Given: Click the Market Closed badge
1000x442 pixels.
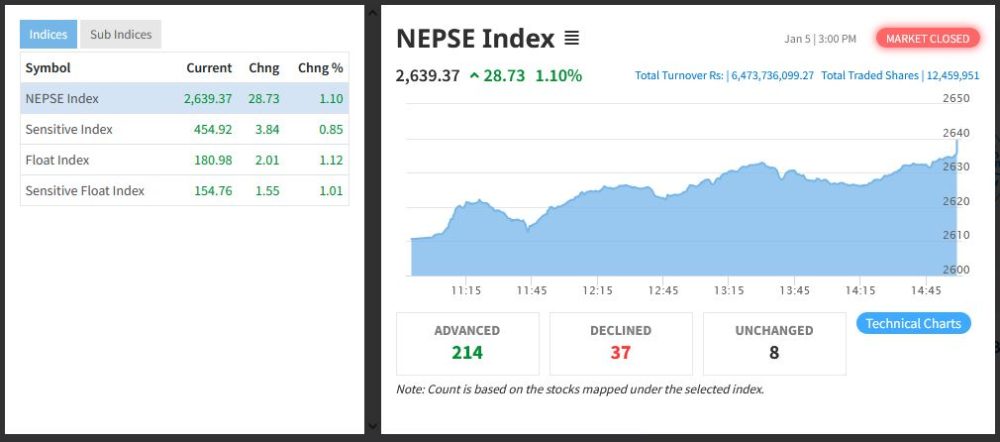Looking at the screenshot, I should click(x=928, y=39).
